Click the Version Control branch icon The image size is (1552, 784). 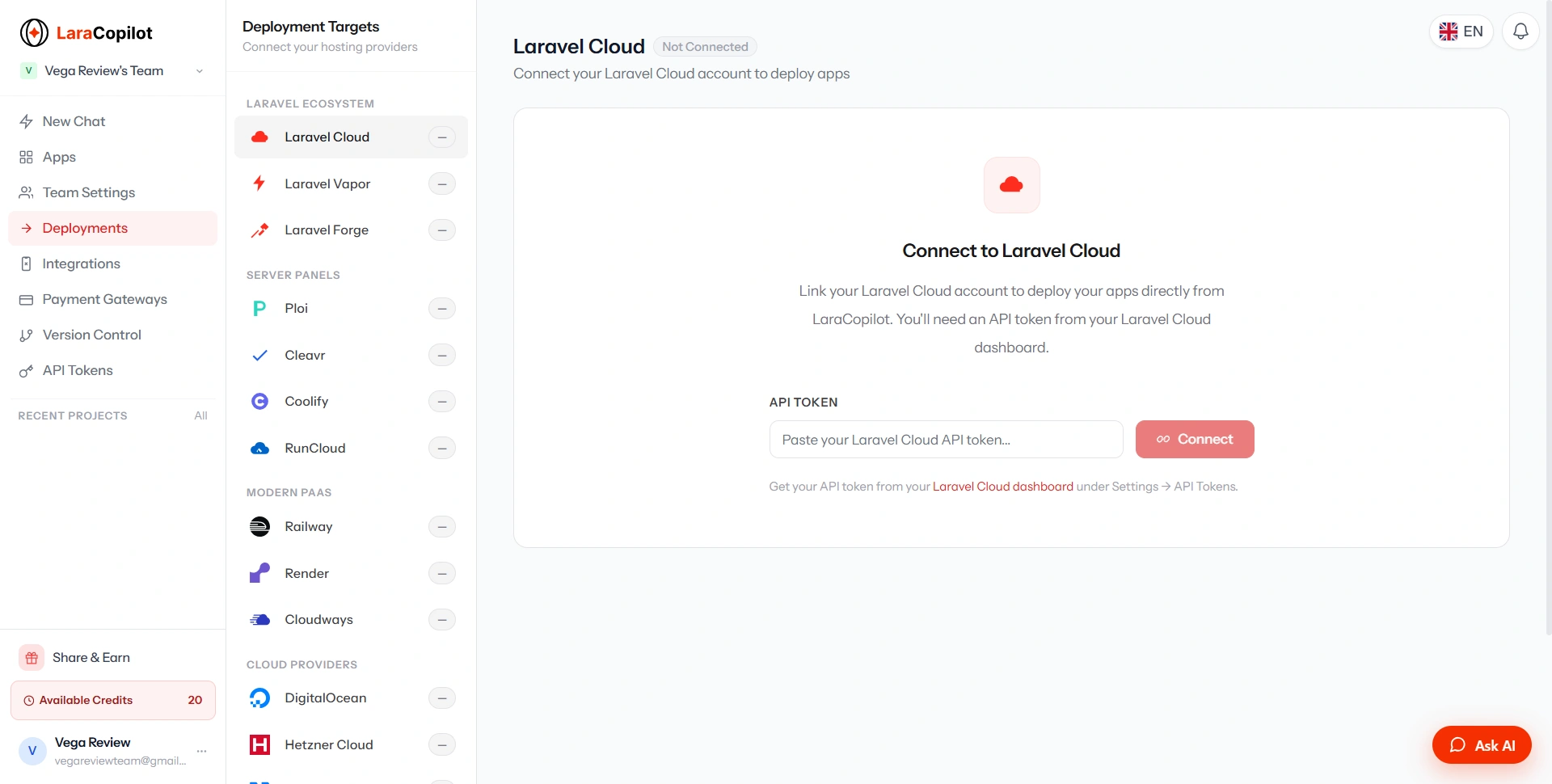[26, 335]
